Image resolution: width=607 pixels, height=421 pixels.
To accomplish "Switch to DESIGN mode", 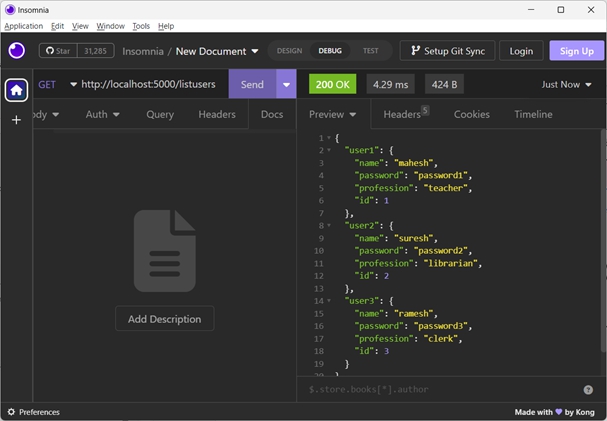I will [289, 51].
